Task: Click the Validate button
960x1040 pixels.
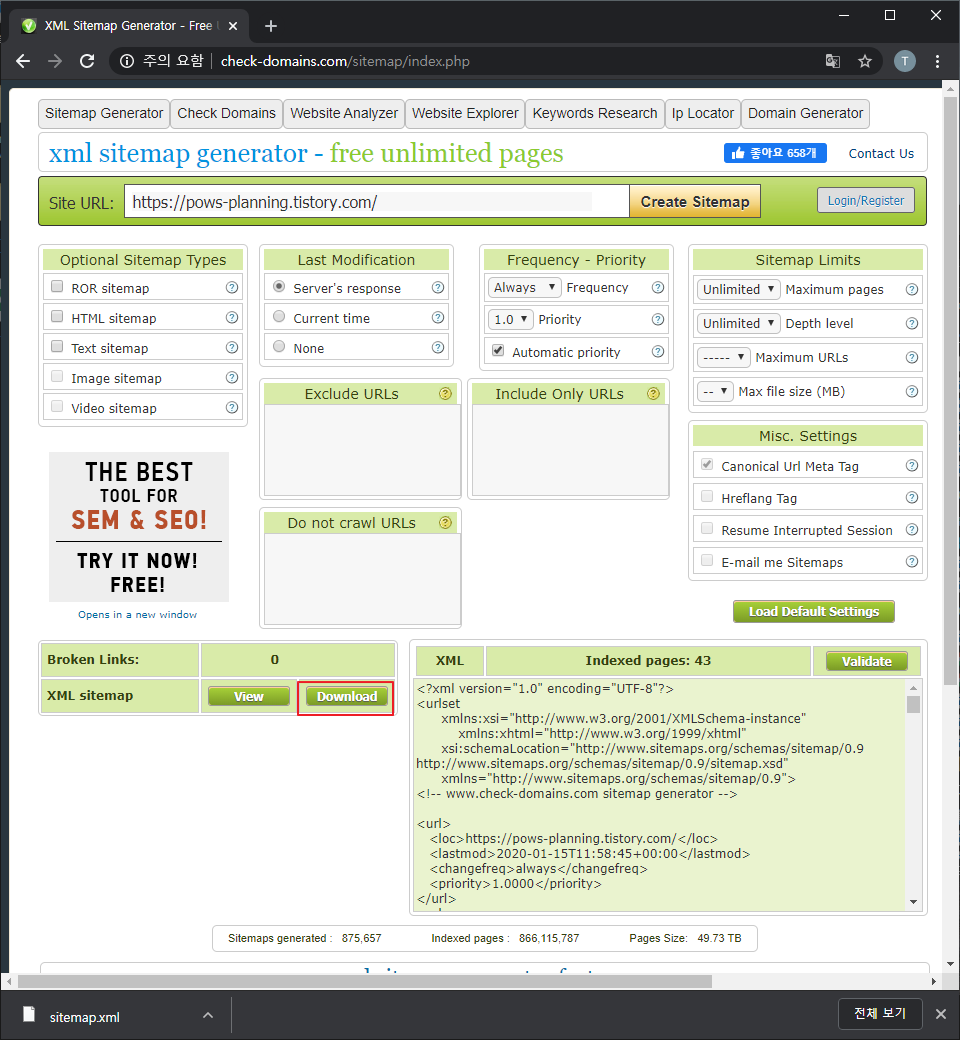Action: 866,661
